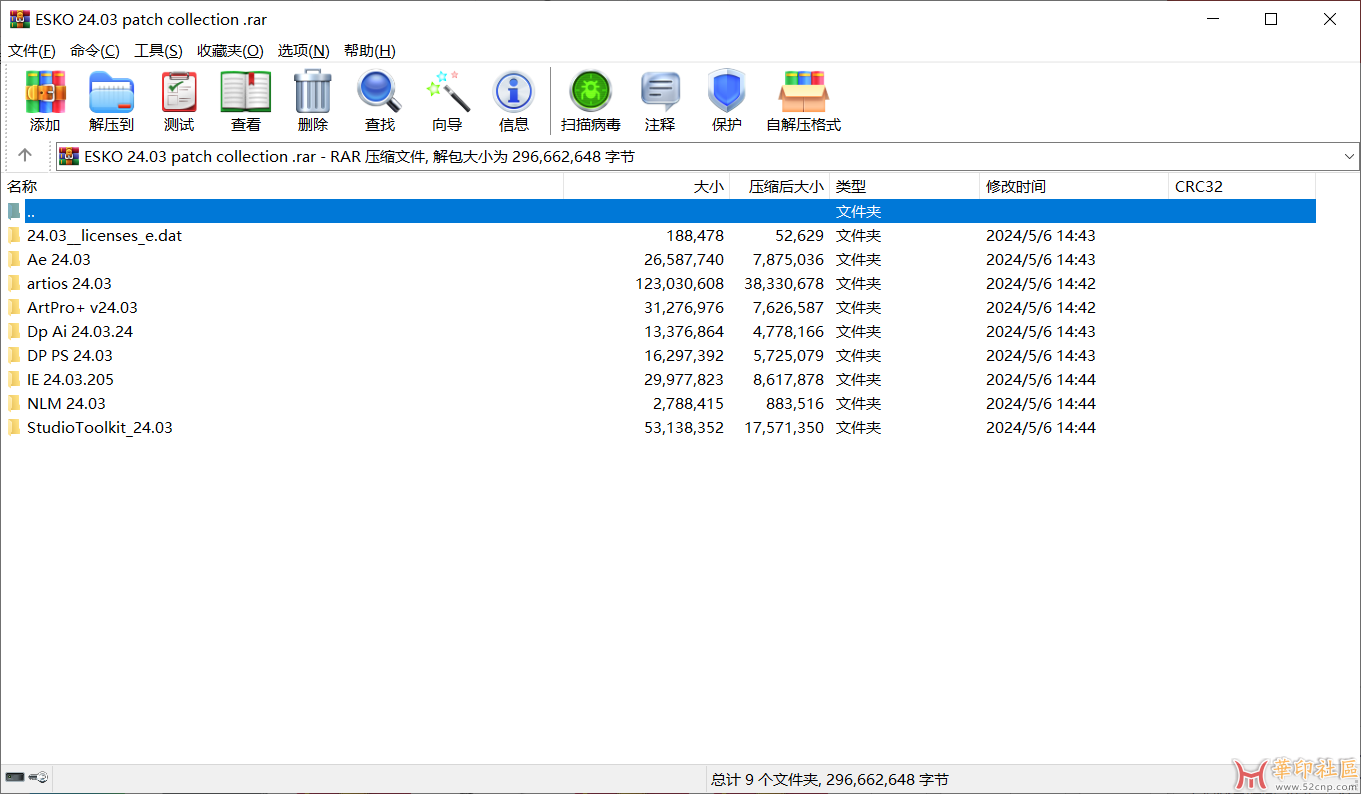Viewport: 1361px width, 794px height.
Task: Select the 24.03__licenses_e.dat entry
Action: tap(104, 236)
